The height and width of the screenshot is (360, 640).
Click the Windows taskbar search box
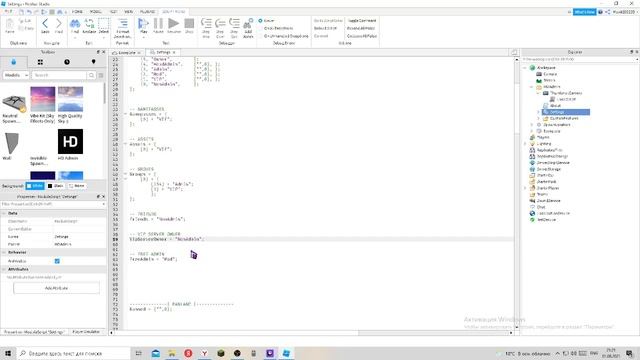[x=74, y=353]
